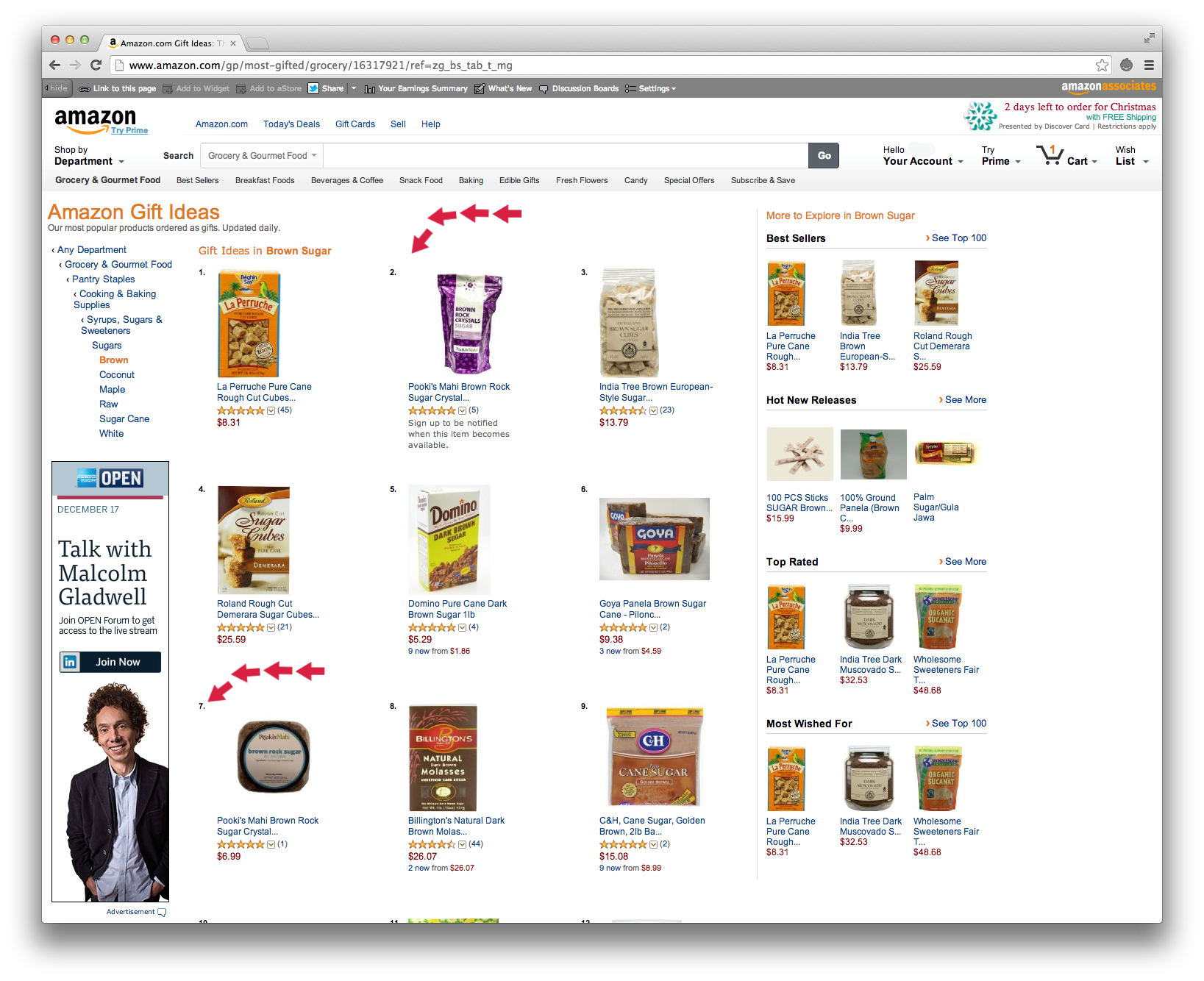Screen dimensions: 1204x981
Task: Click the Twitter Share icon in Associates bar
Action: click(313, 88)
